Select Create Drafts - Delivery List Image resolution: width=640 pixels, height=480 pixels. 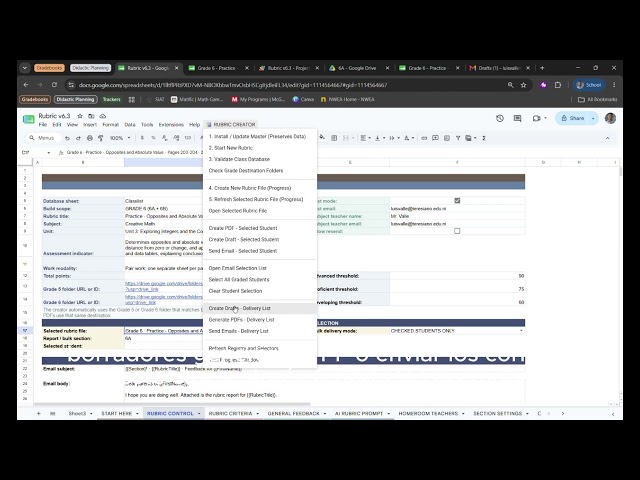coord(260,308)
